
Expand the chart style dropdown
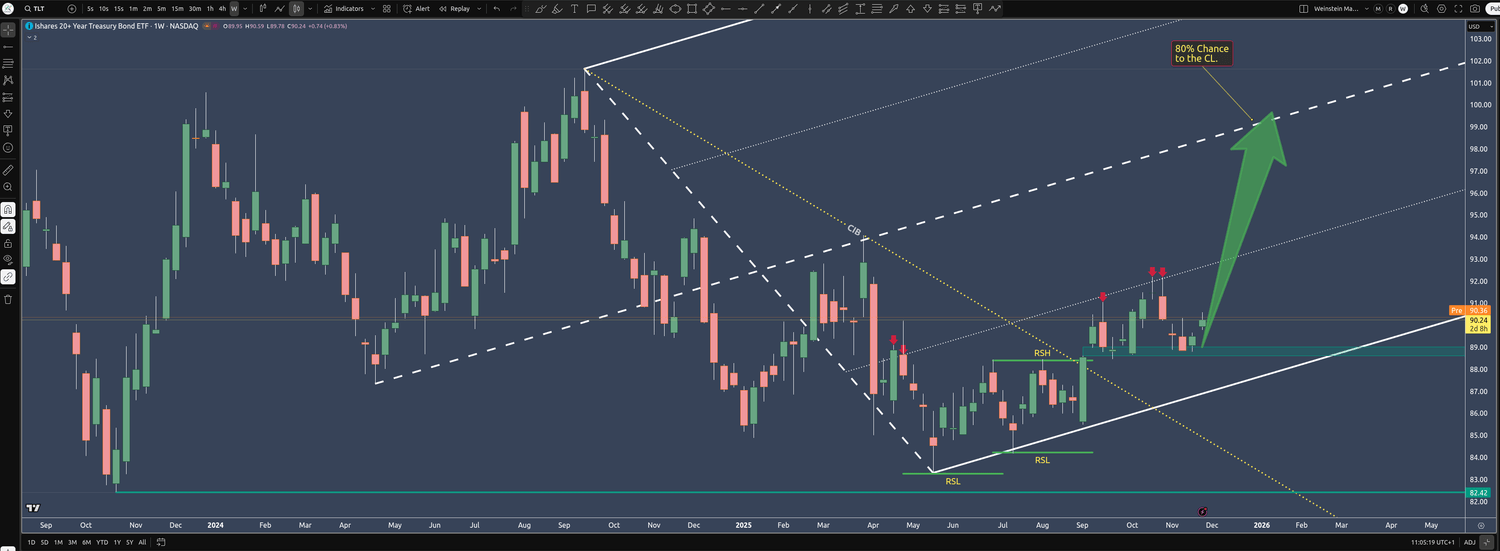[x=310, y=8]
